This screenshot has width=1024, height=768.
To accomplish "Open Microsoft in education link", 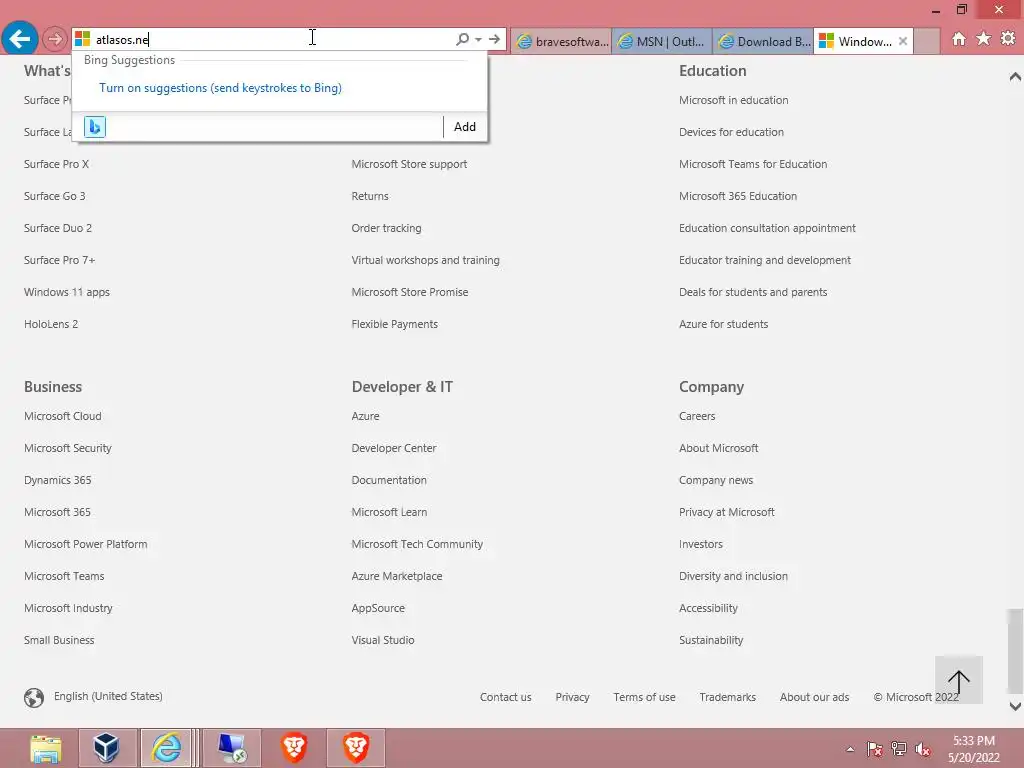I will (x=733, y=100).
